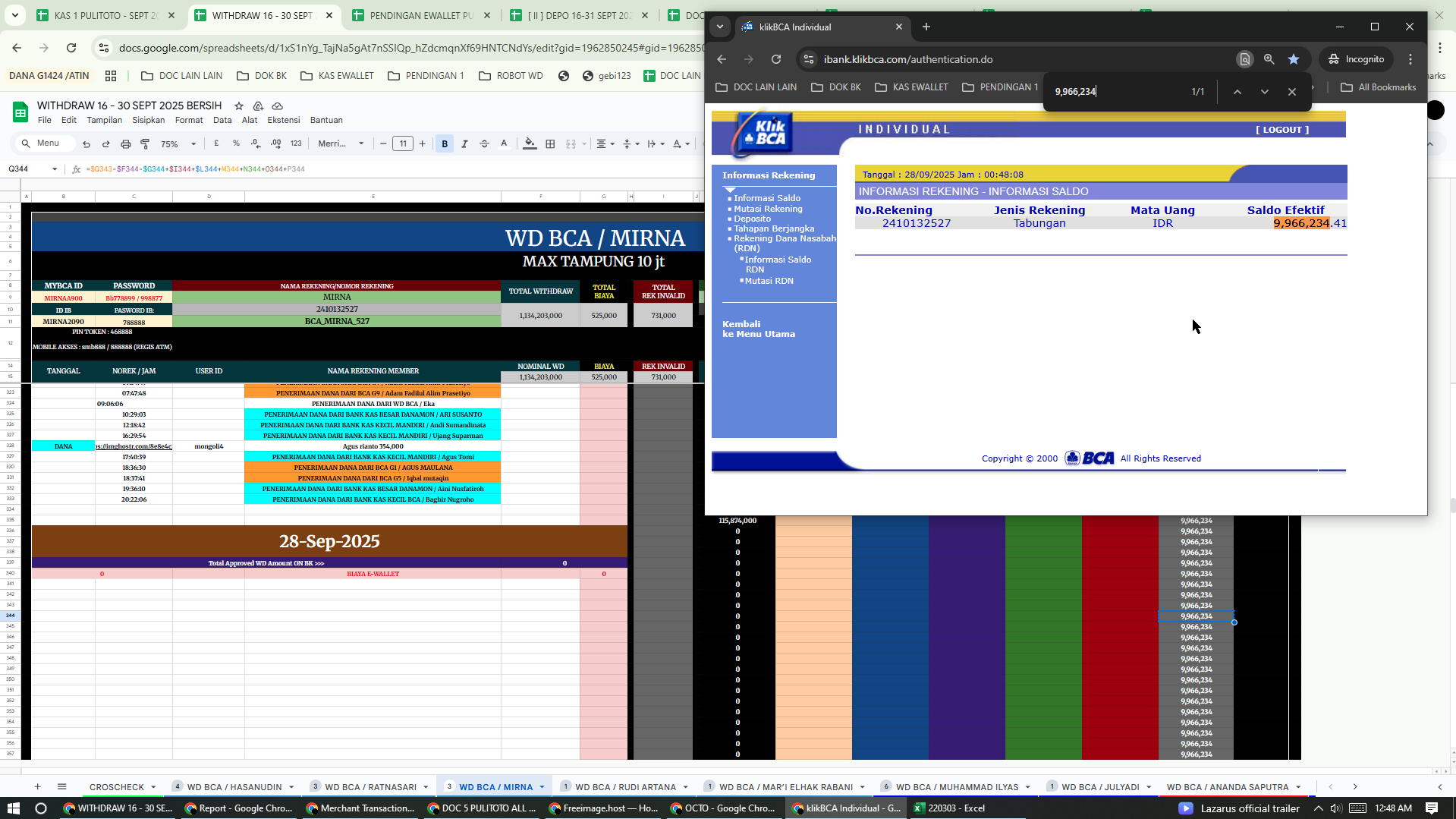The width and height of the screenshot is (1456, 819).
Task: Toggle italic formatting
Action: [x=464, y=143]
